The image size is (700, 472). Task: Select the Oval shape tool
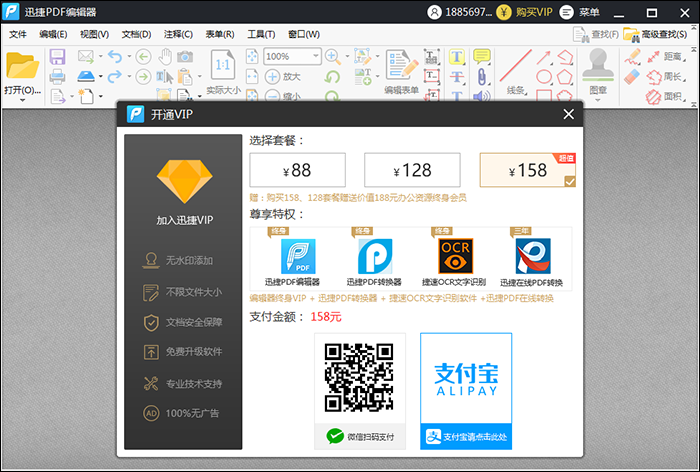coord(544,77)
